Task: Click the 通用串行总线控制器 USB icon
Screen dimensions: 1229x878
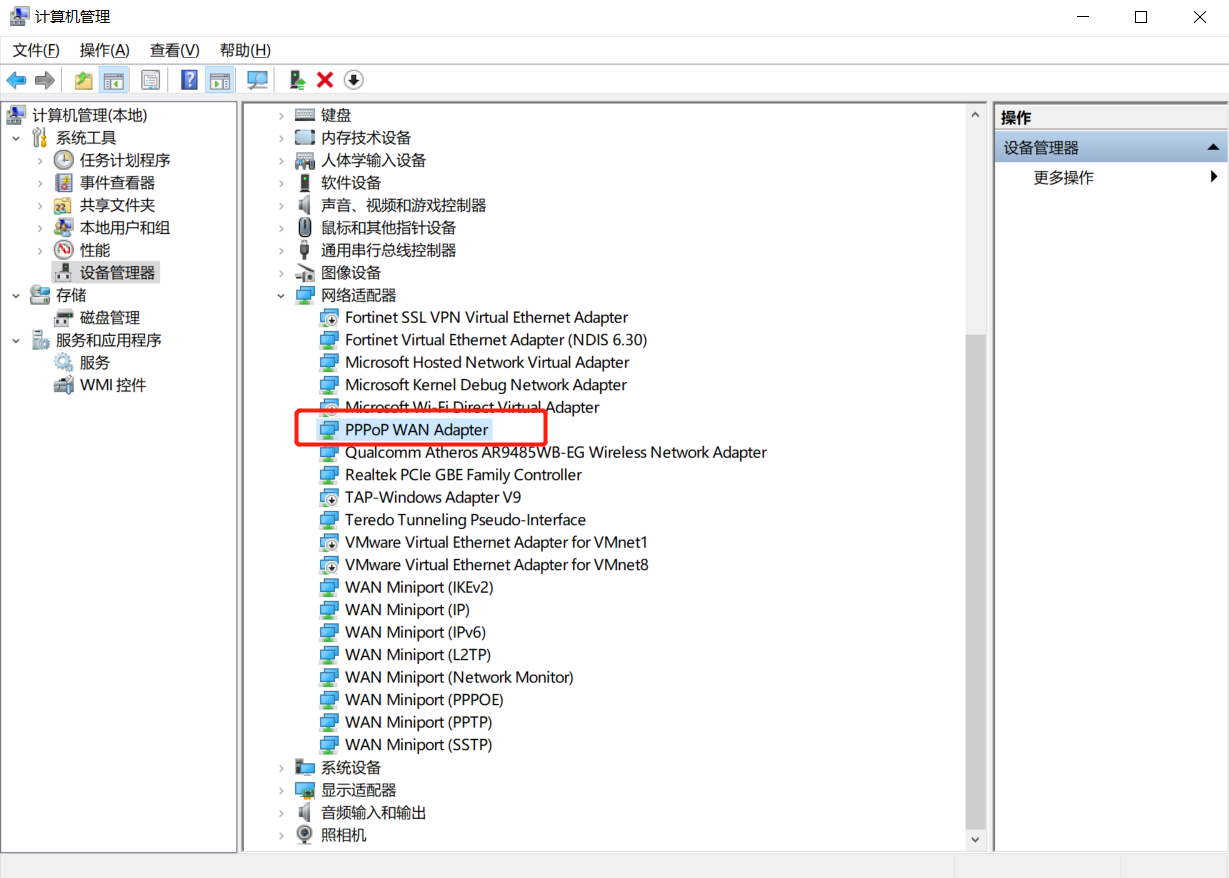Action: (x=305, y=250)
